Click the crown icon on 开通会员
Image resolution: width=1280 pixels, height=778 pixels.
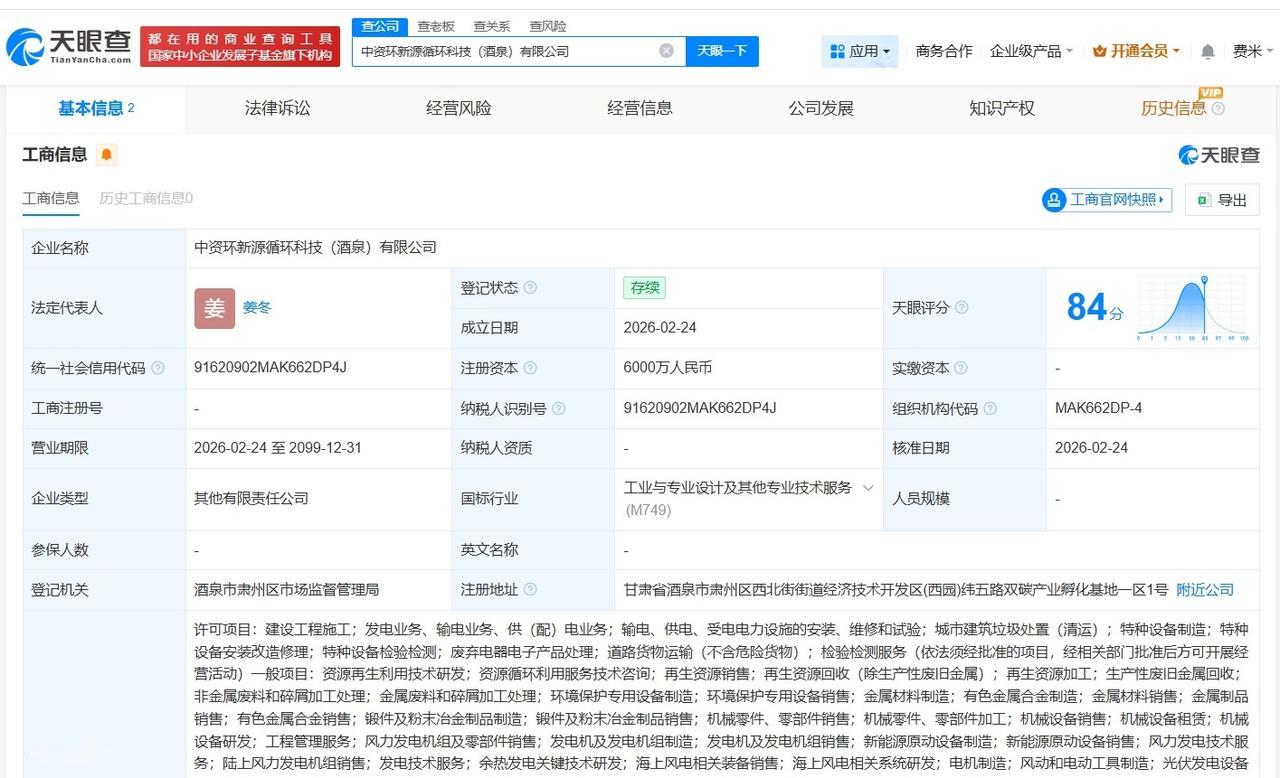1100,49
